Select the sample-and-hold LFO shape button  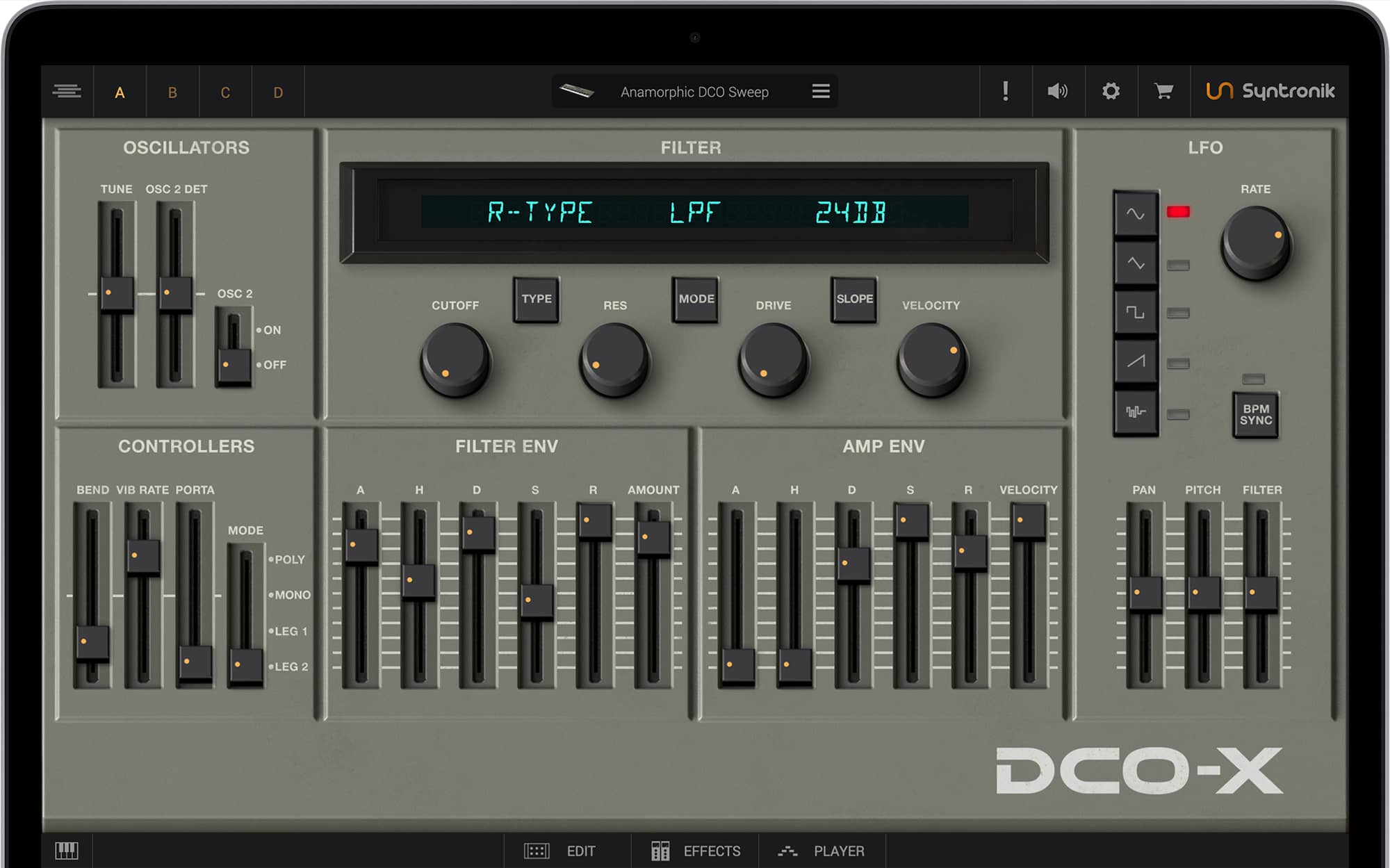(1135, 412)
